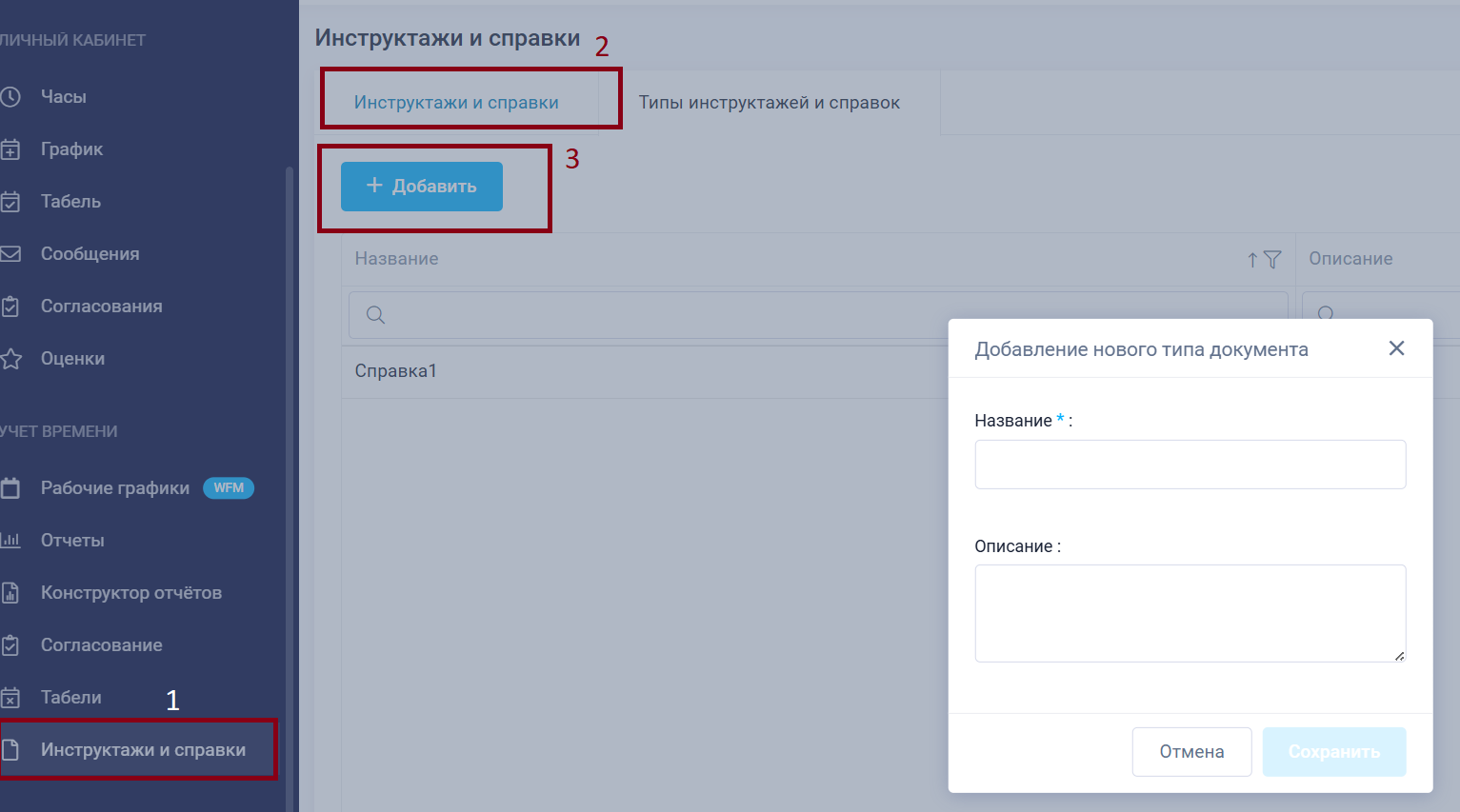The height and width of the screenshot is (812, 1460).
Task: Click the sort arrow in Название column header
Action: 1252,260
